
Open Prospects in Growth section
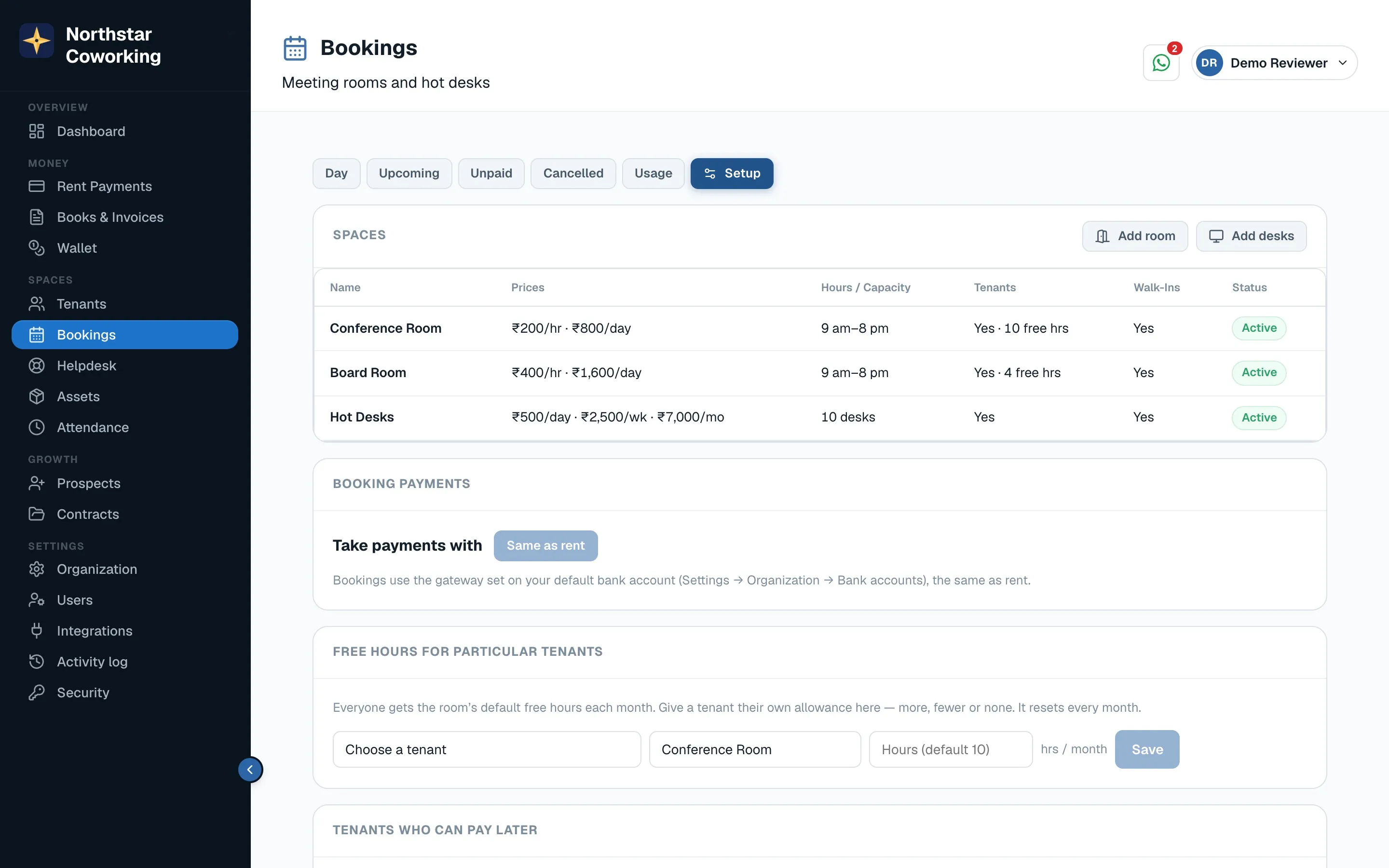click(124, 483)
